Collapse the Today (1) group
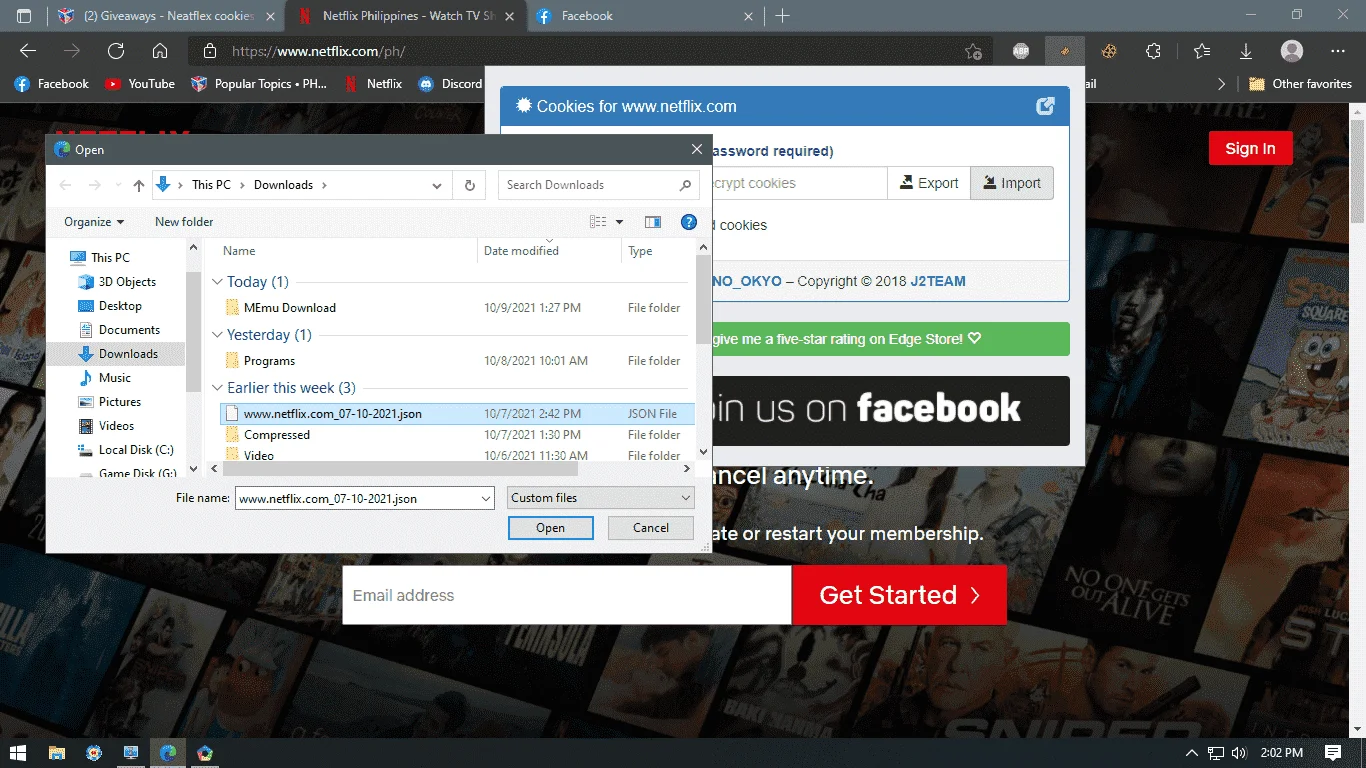The height and width of the screenshot is (768, 1366). click(x=219, y=282)
